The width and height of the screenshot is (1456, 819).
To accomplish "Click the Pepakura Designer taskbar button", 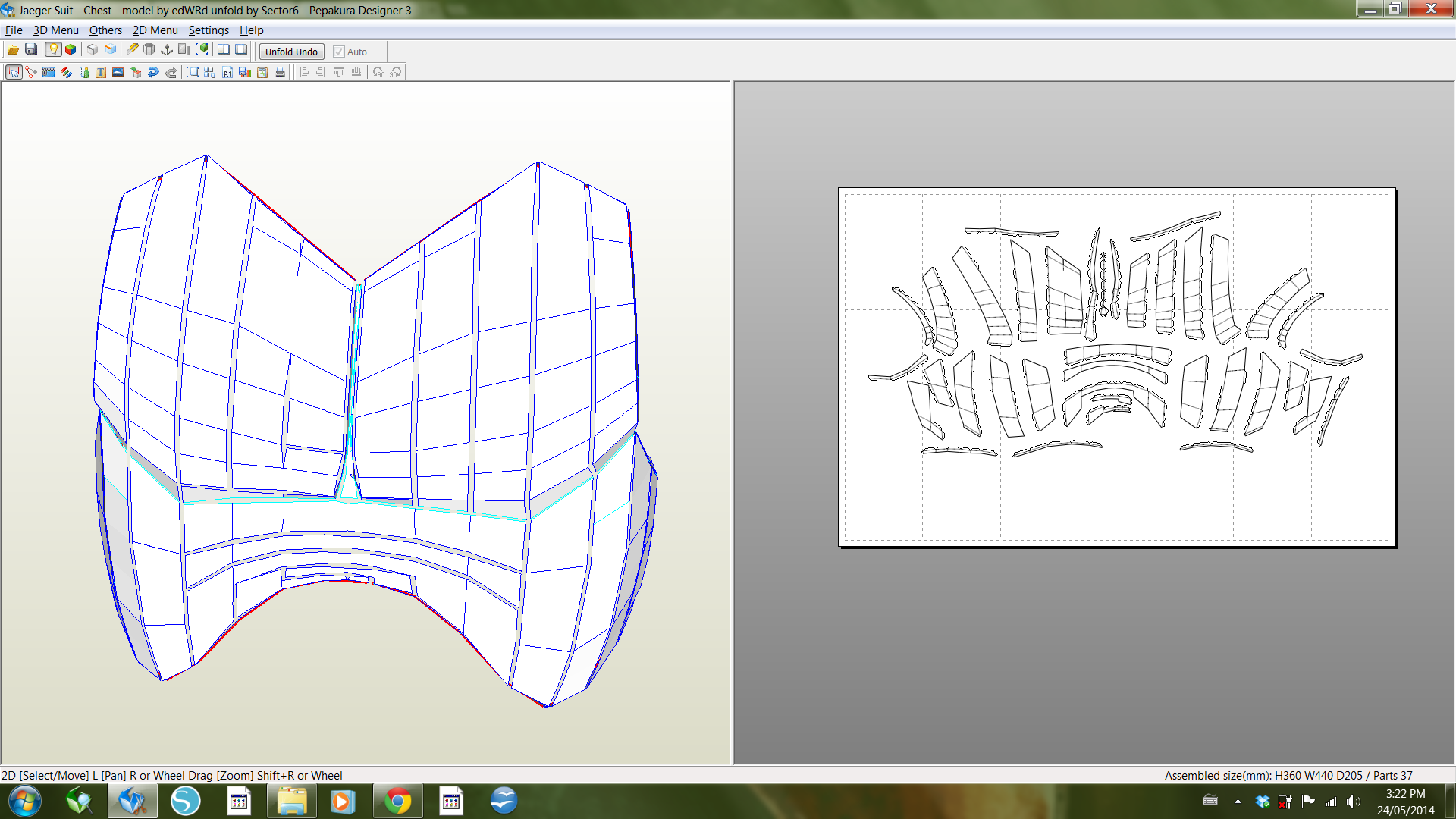I will click(x=133, y=801).
